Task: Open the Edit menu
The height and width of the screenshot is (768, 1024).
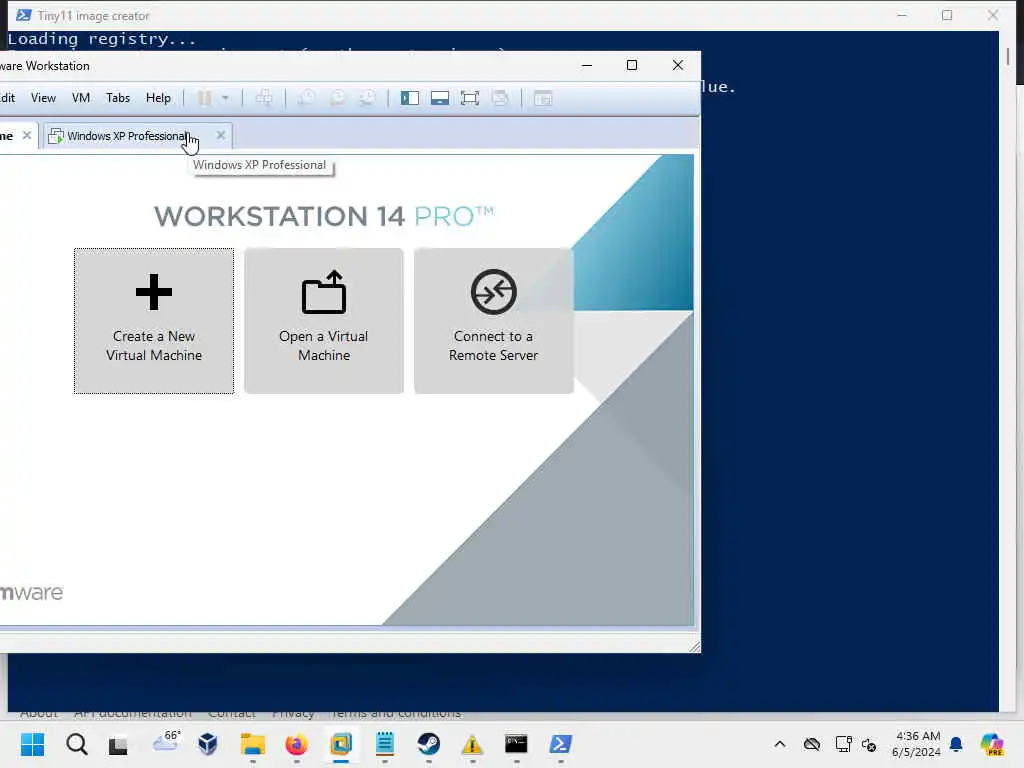Action: pos(7,98)
